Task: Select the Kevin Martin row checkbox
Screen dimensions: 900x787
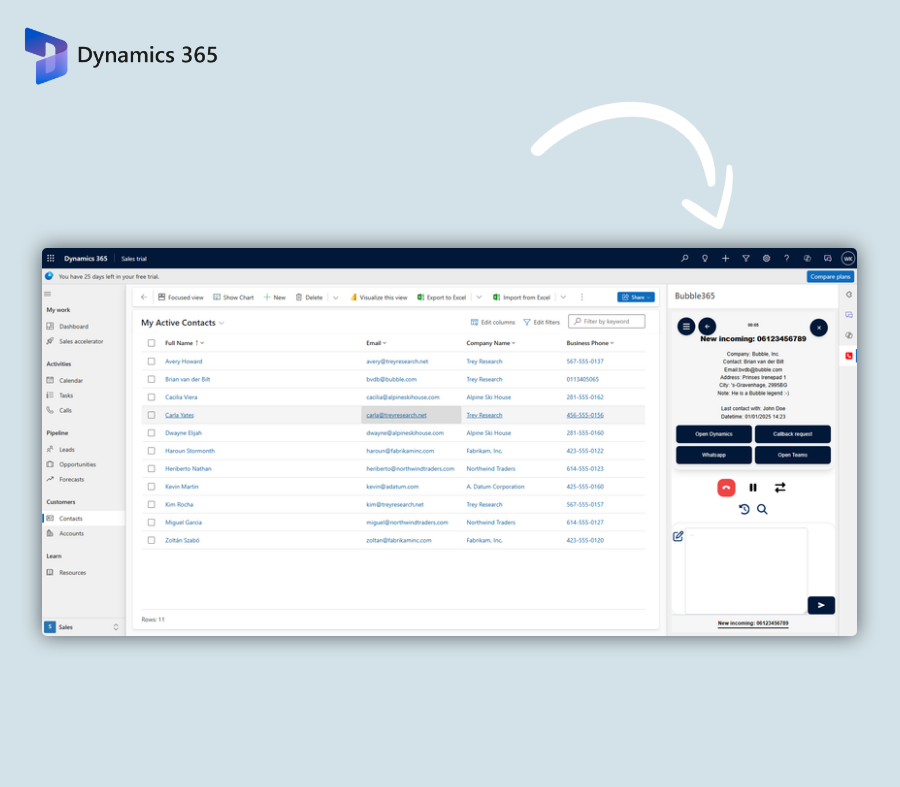Action: coord(152,486)
